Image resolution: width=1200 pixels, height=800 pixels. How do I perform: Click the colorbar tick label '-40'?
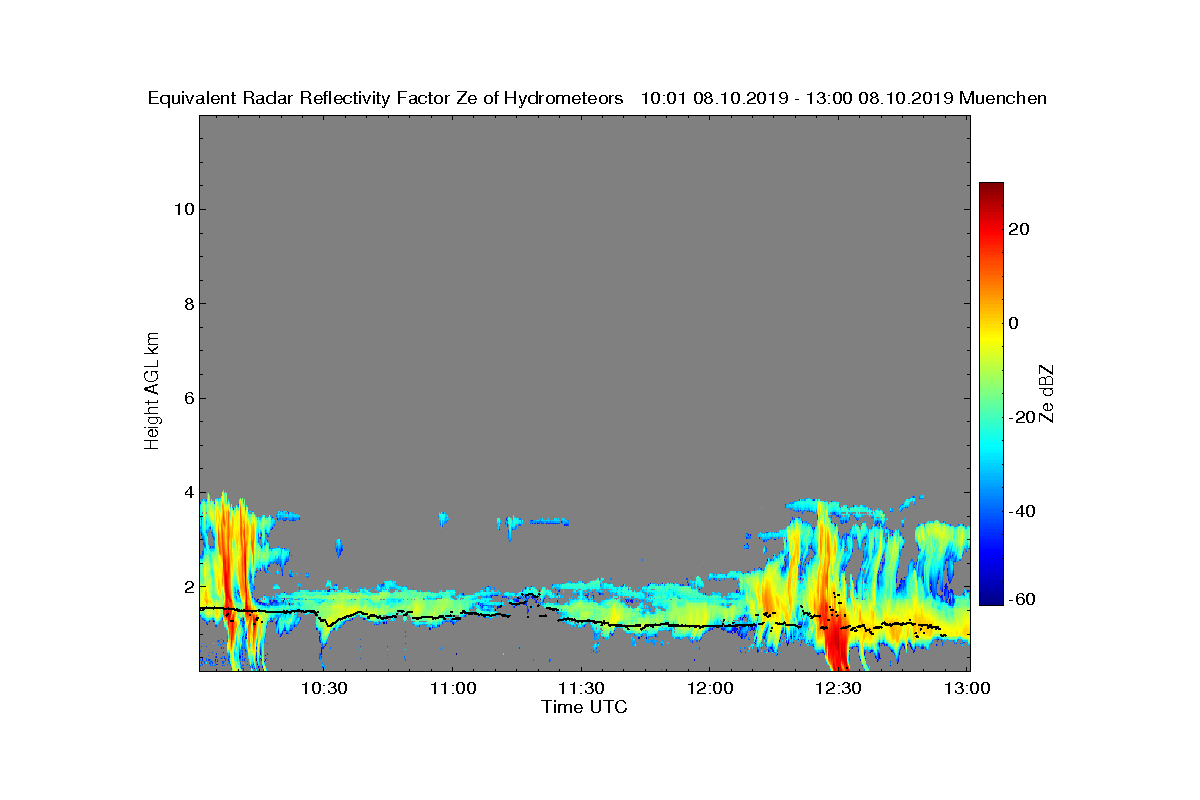1023,511
